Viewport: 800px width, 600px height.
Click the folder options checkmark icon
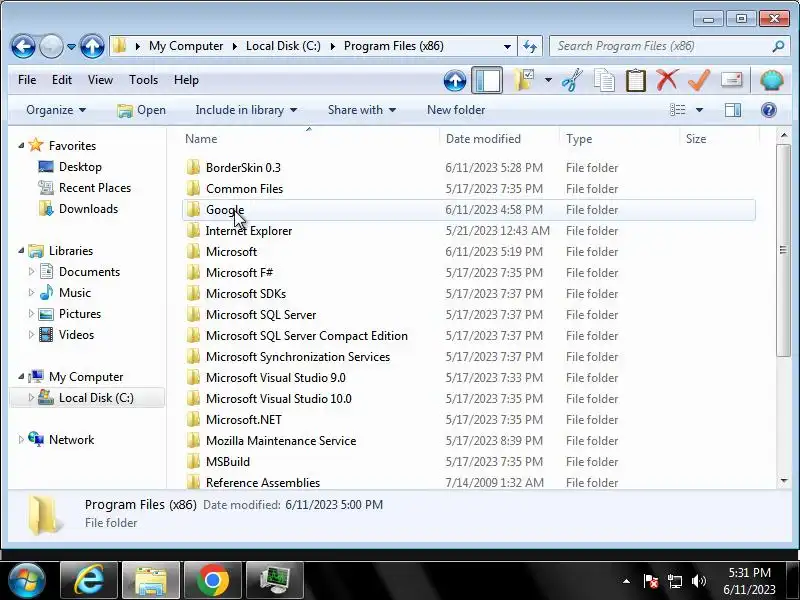pos(524,80)
